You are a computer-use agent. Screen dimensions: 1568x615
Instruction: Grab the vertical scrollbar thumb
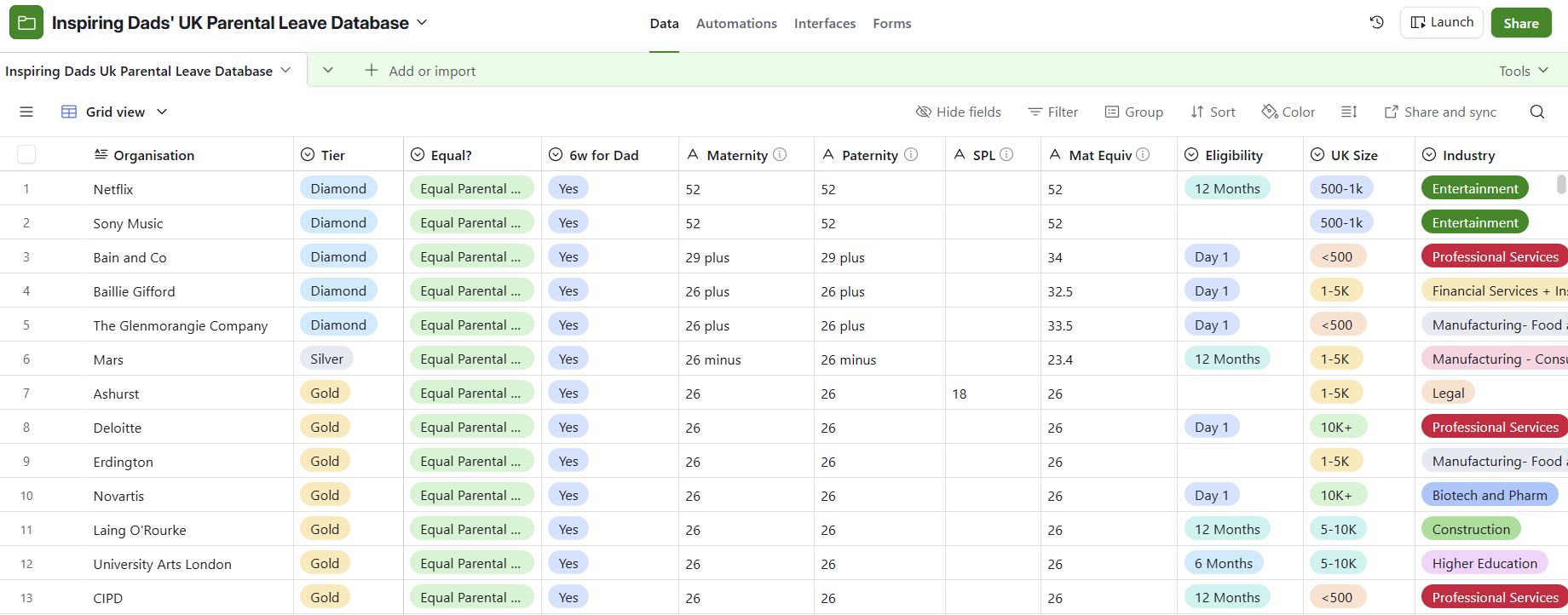(1561, 184)
